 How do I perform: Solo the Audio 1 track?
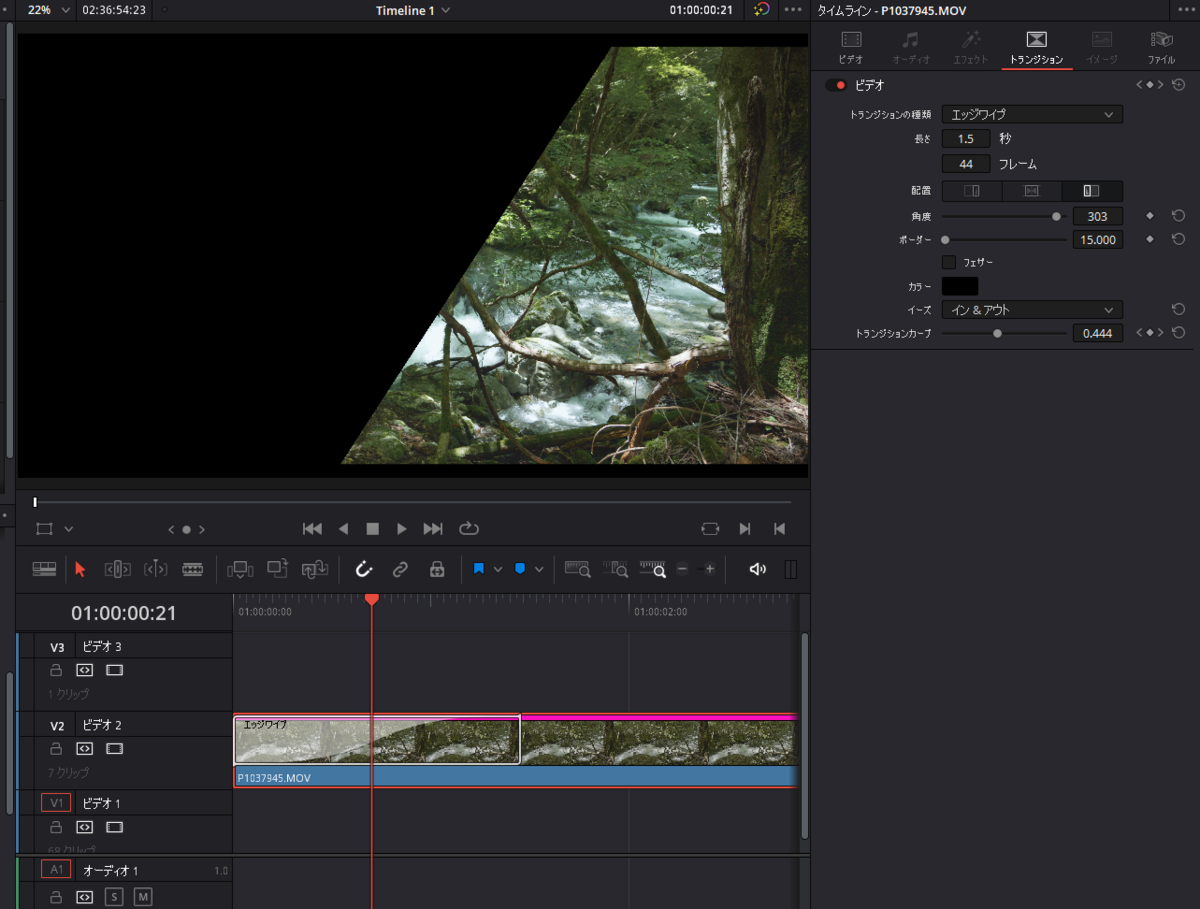[114, 897]
